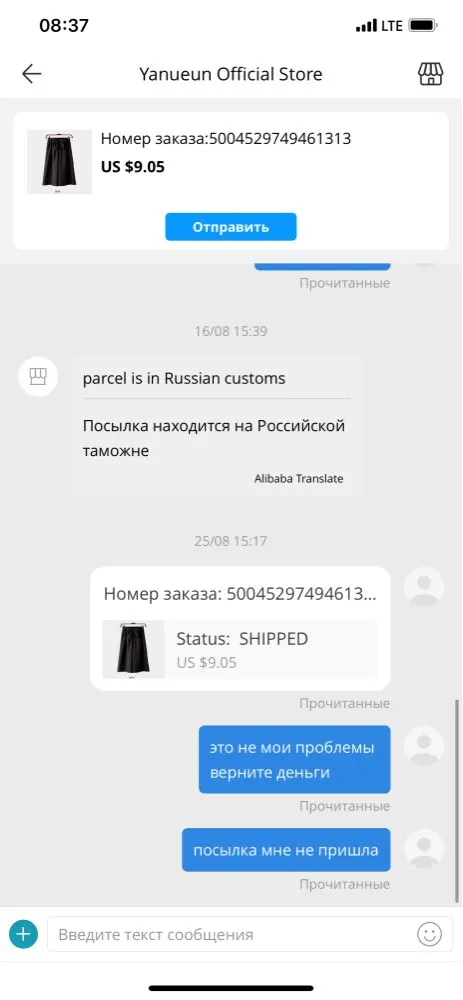The image size is (463, 1000).
Task: Tap the seller's store avatar icon
Action: coord(38,376)
